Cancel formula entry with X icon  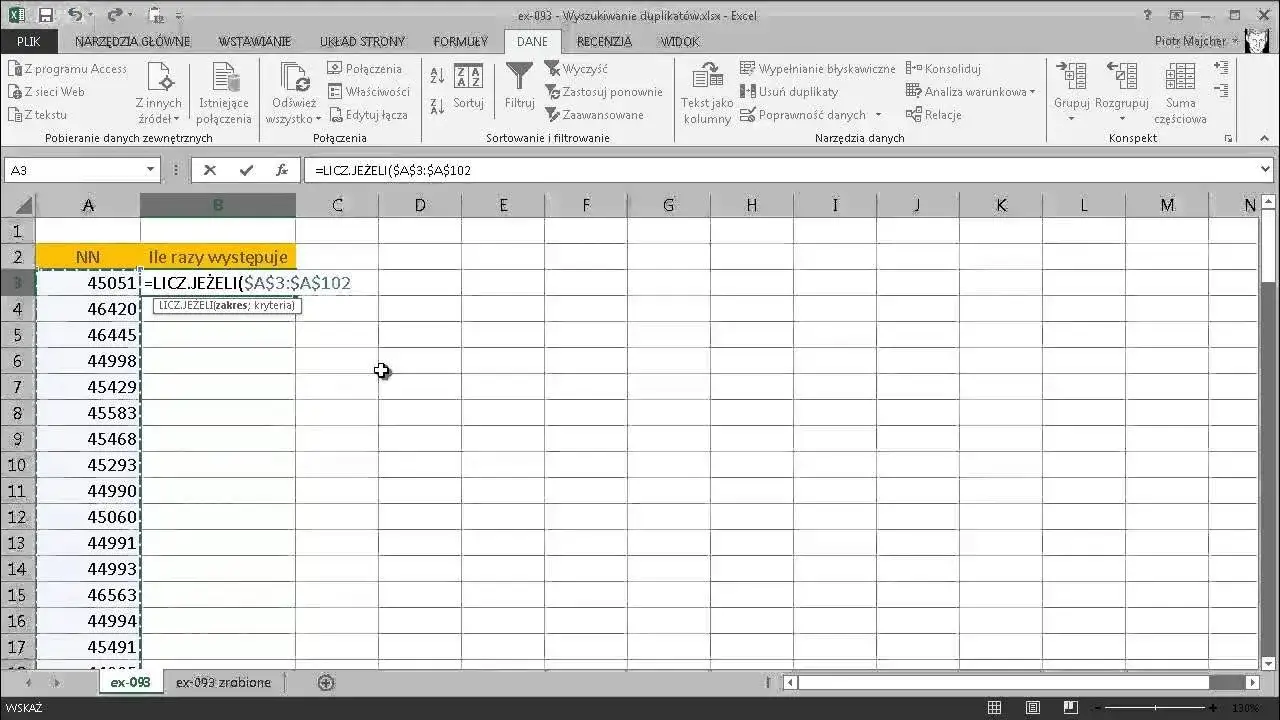coord(210,170)
